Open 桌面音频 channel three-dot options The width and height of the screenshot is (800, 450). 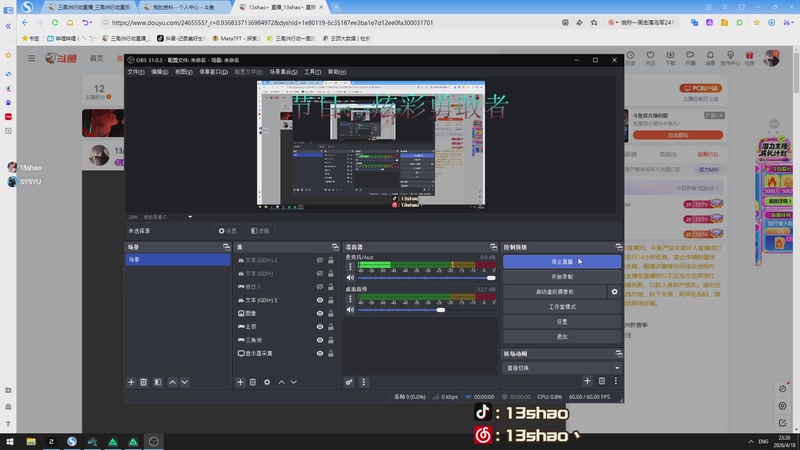(x=351, y=298)
